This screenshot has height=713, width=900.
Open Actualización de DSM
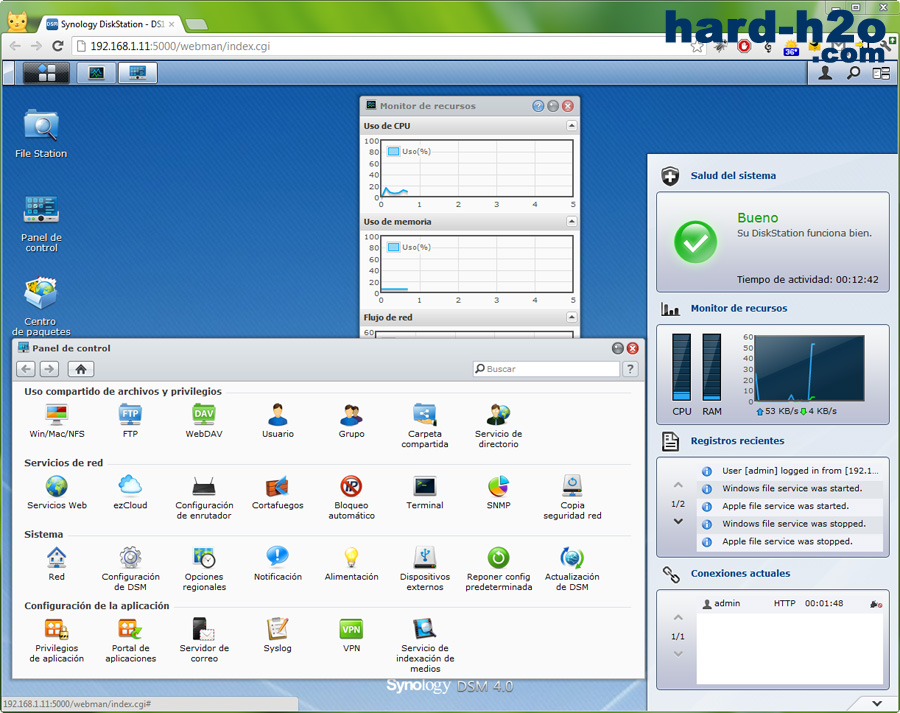point(572,568)
